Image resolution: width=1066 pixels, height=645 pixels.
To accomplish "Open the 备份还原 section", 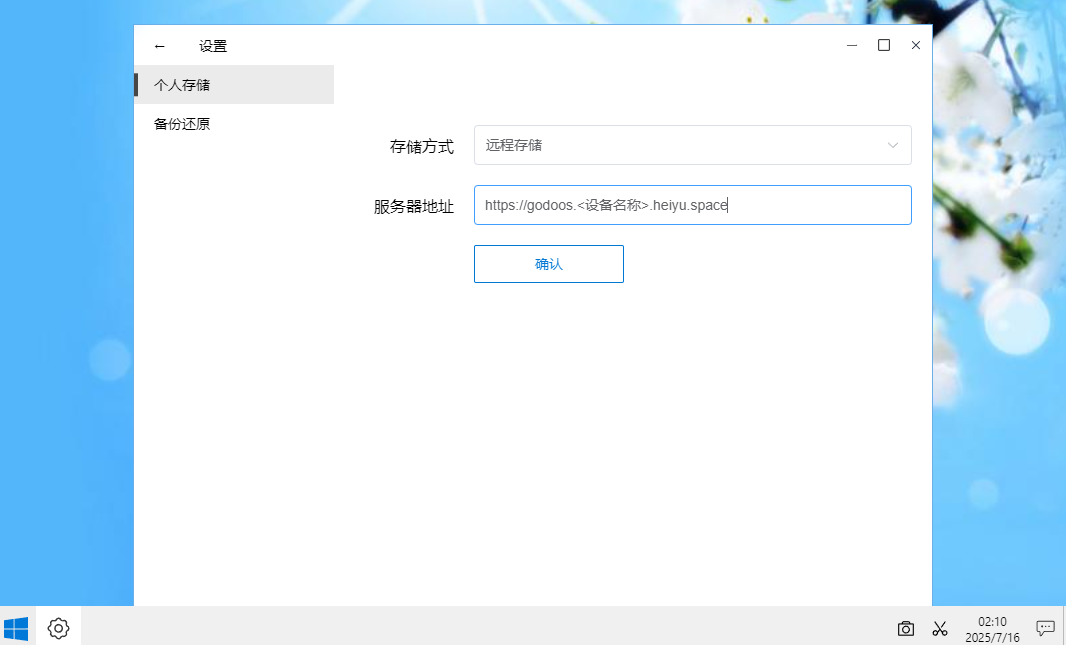I will [234, 124].
